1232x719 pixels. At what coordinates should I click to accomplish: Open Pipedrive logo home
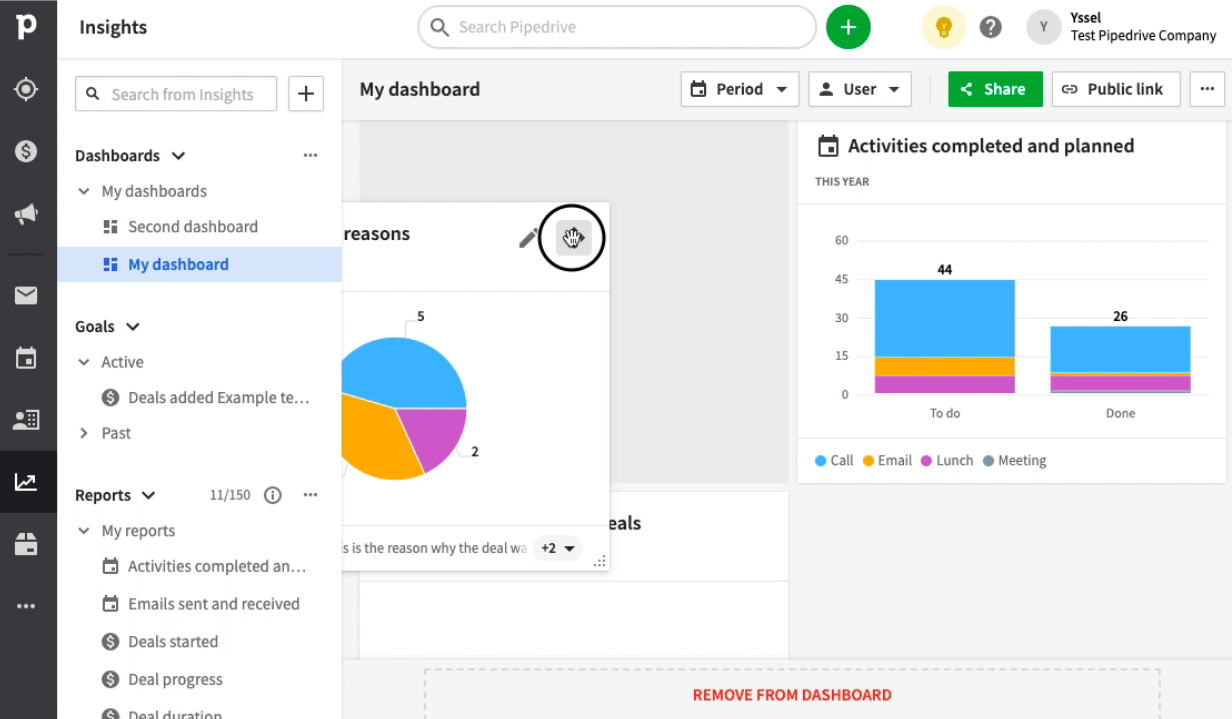coord(27,27)
